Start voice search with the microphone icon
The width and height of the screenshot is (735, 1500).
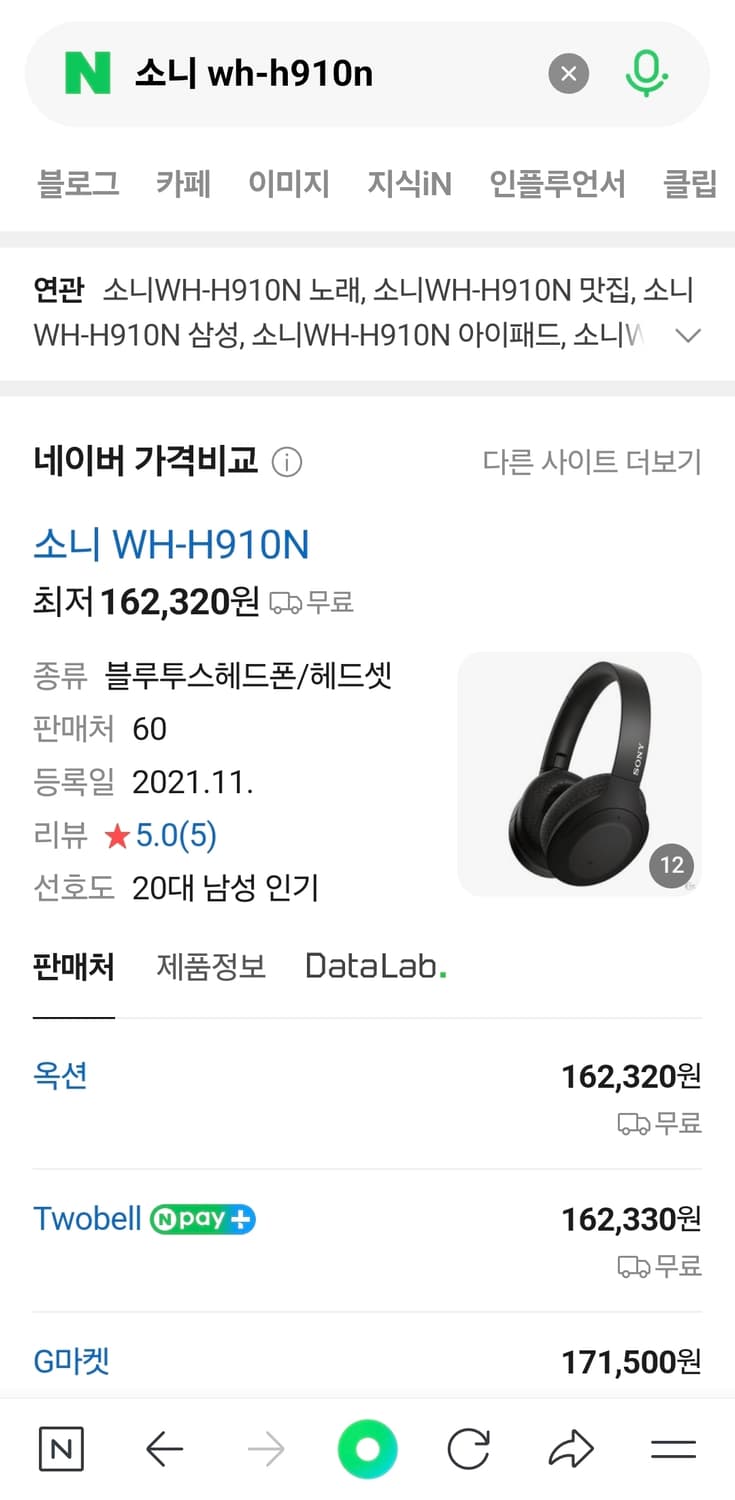tap(647, 73)
